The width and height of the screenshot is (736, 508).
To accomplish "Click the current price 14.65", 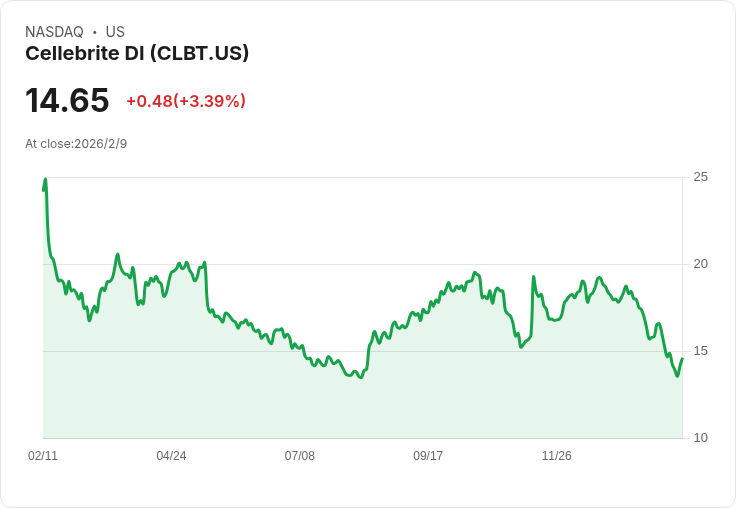I will (67, 101).
